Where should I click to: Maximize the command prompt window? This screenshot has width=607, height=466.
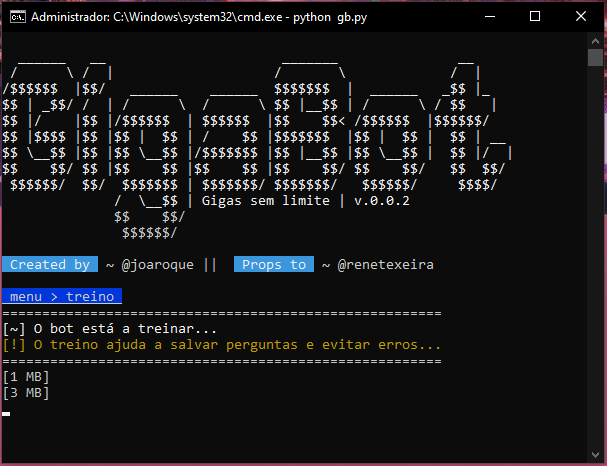(534, 16)
